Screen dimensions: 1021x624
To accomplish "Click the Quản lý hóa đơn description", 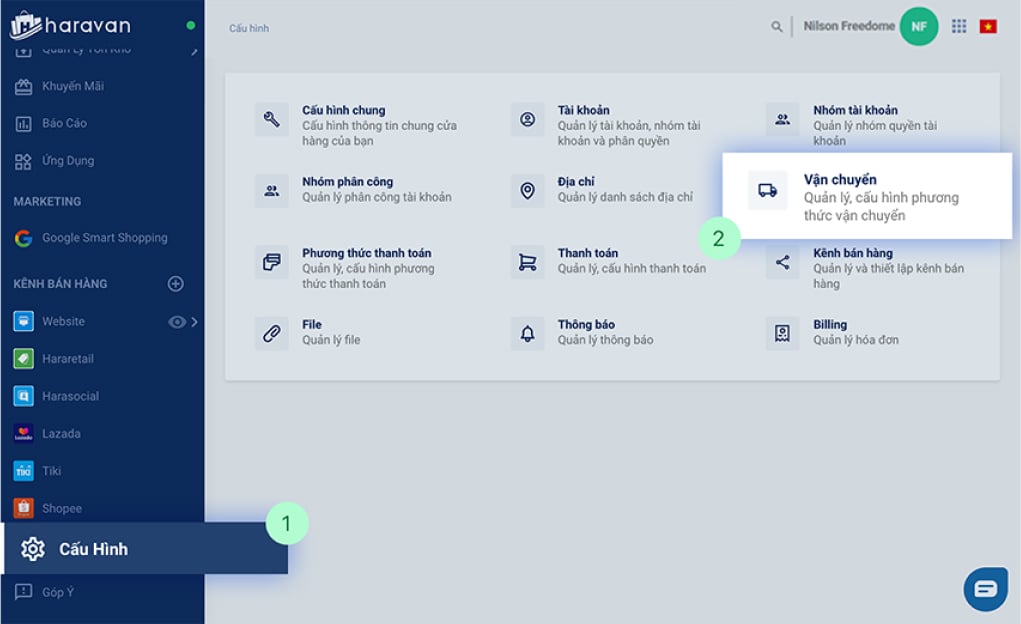I will coord(856,340).
